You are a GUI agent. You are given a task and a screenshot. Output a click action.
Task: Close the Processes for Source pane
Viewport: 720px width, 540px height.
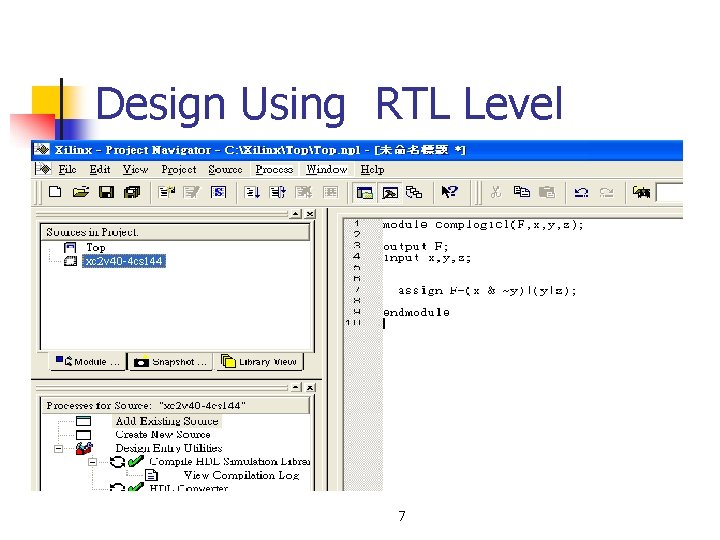310,388
